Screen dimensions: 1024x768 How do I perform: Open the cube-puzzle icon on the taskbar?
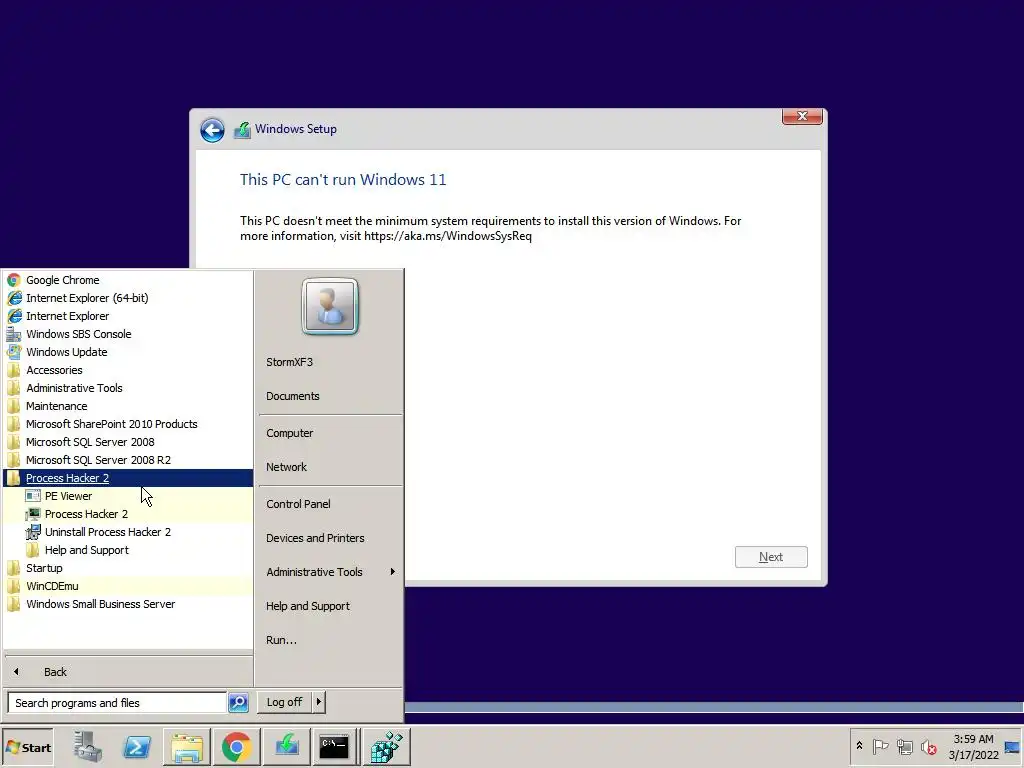386,747
